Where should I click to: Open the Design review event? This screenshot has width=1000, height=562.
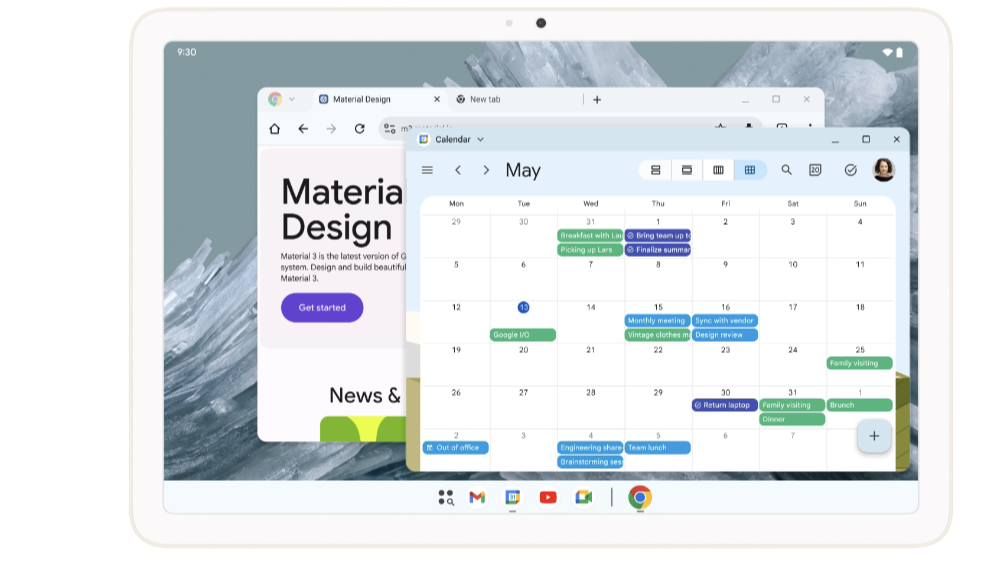click(725, 335)
